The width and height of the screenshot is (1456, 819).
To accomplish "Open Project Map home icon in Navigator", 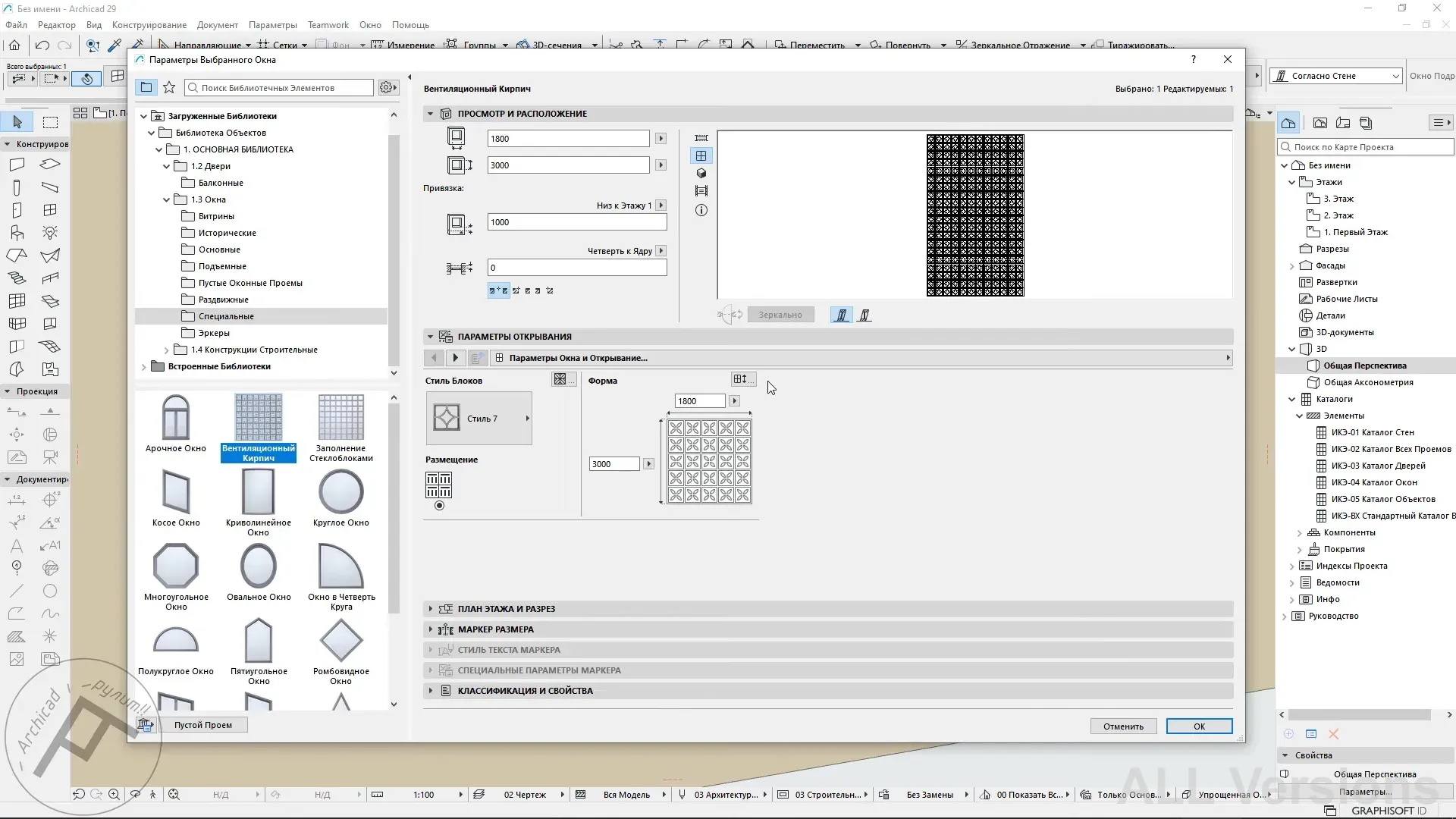I will point(1288,123).
